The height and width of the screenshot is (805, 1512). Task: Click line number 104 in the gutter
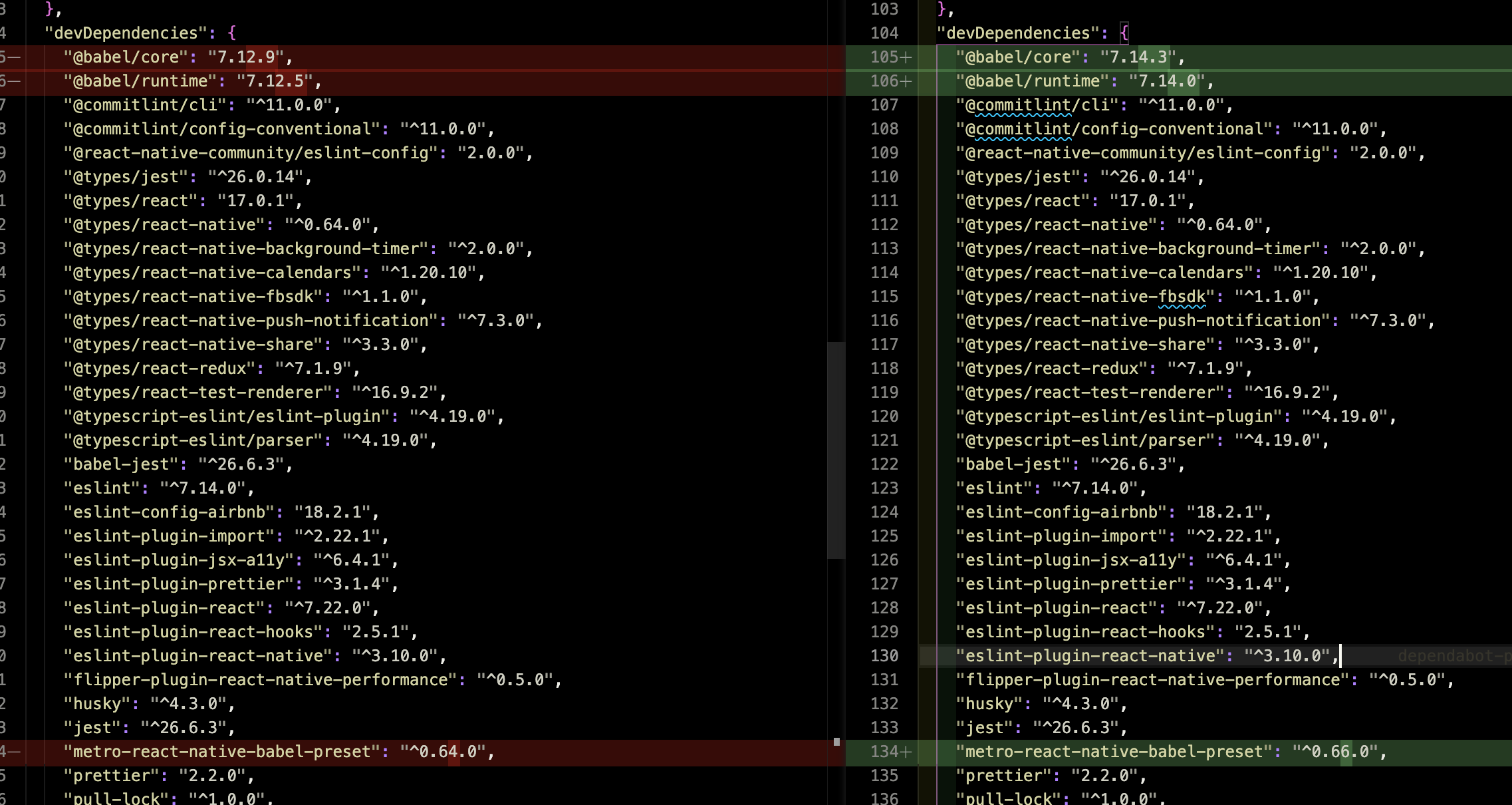pos(884,33)
